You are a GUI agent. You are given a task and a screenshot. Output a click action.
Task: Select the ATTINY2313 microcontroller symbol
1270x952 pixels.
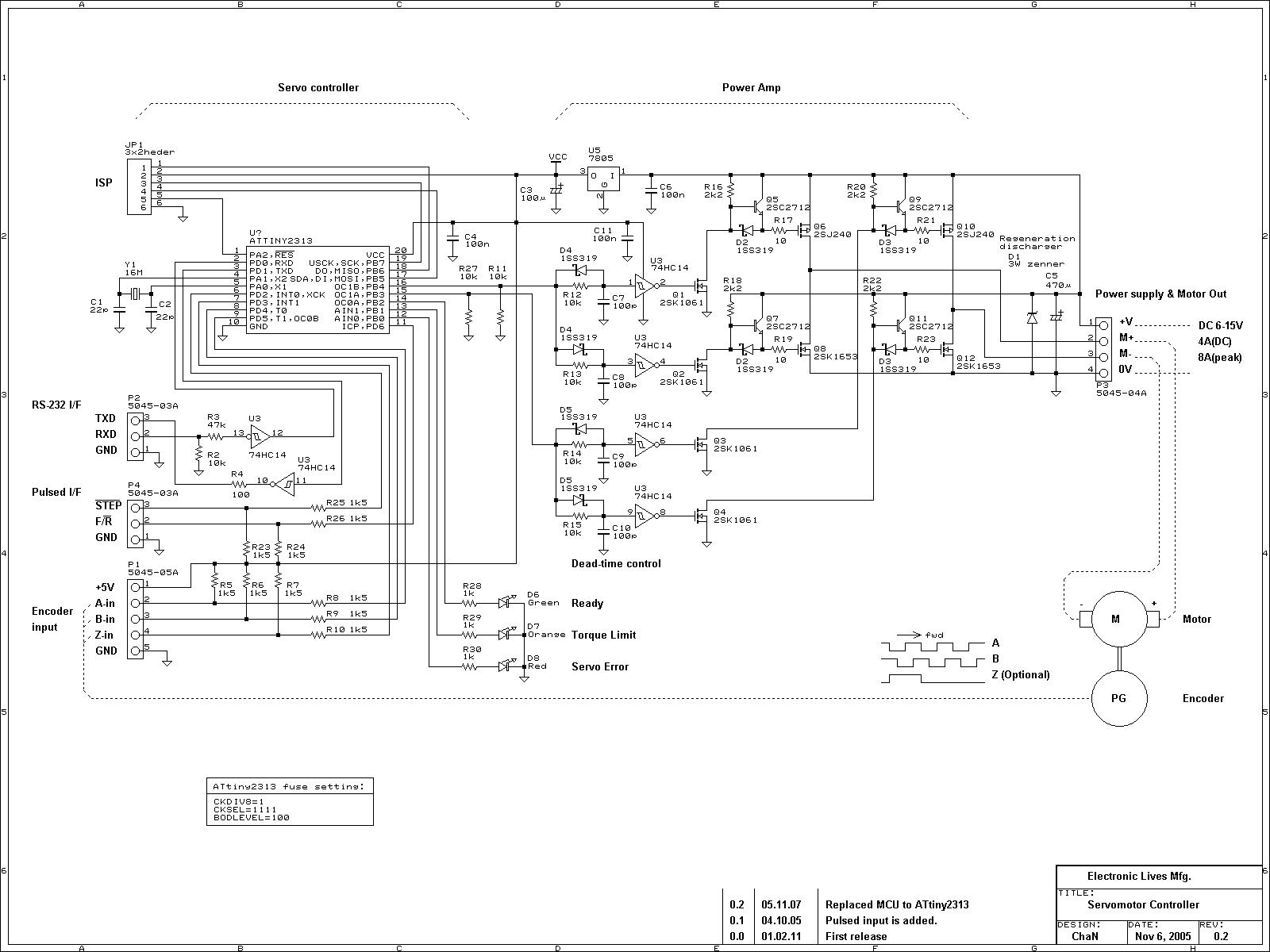317,290
